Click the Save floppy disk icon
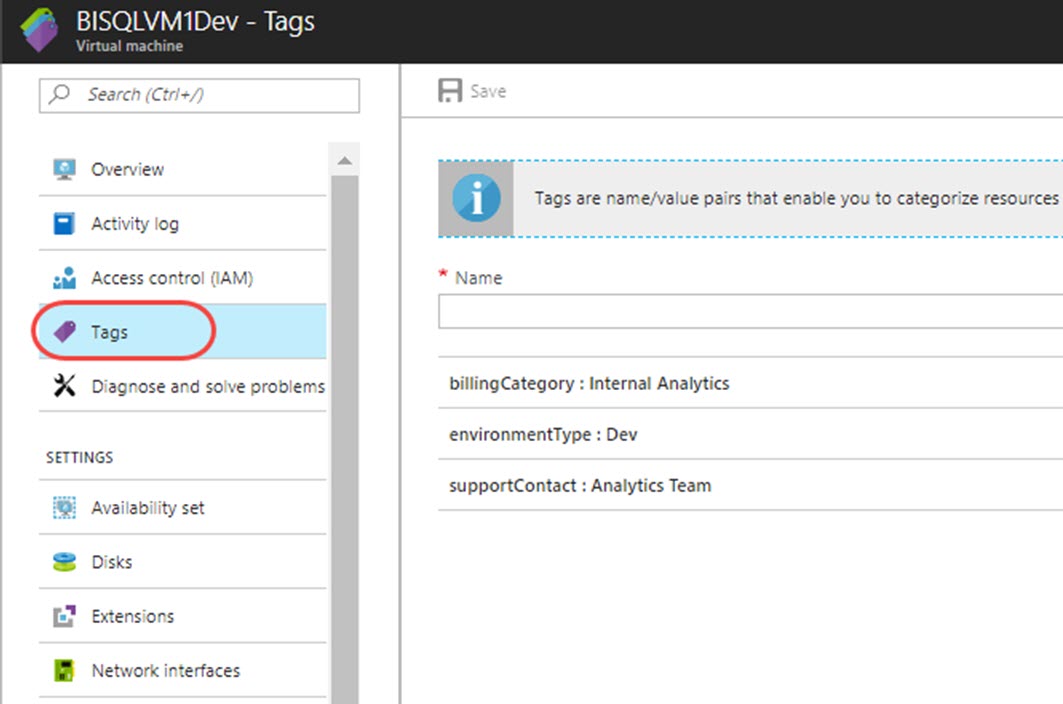Screen dimensions: 1063x704 (x=450, y=90)
